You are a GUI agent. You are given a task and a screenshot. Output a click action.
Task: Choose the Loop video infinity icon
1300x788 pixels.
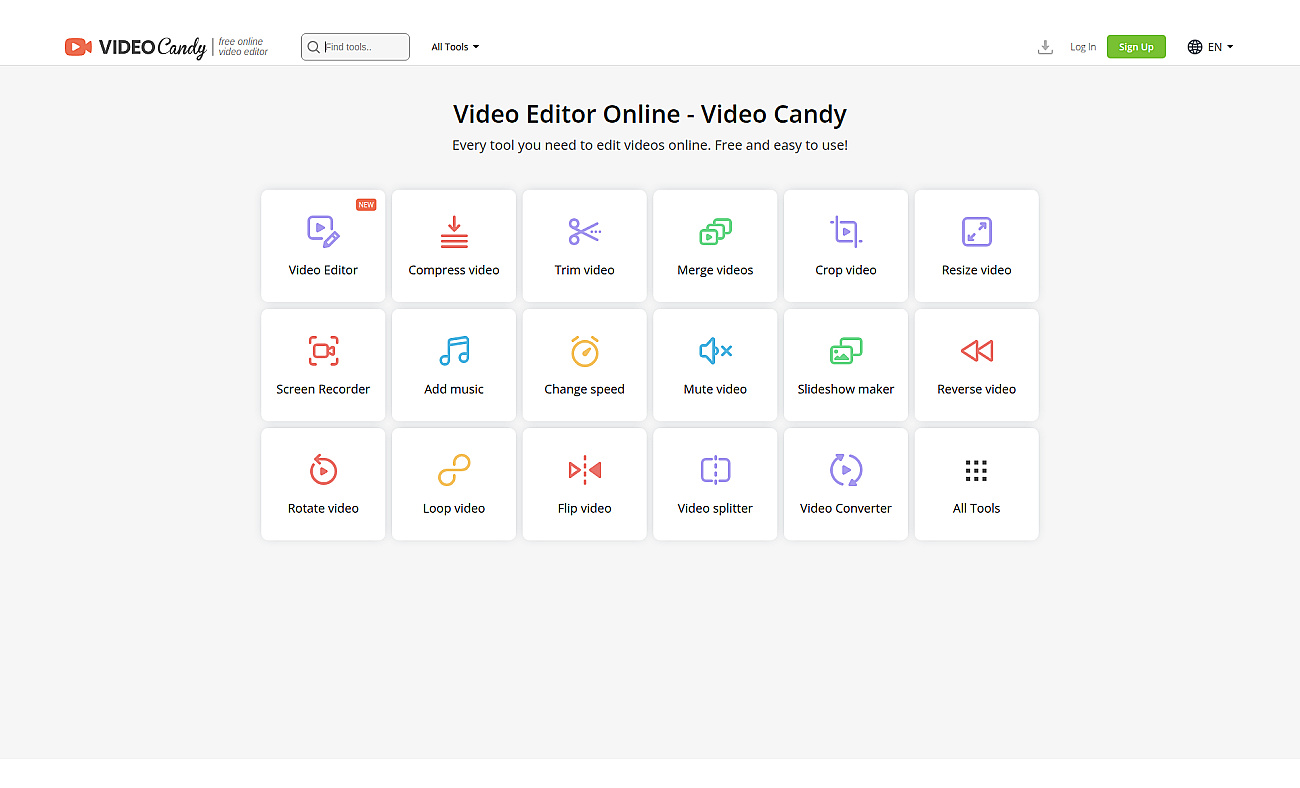[454, 470]
